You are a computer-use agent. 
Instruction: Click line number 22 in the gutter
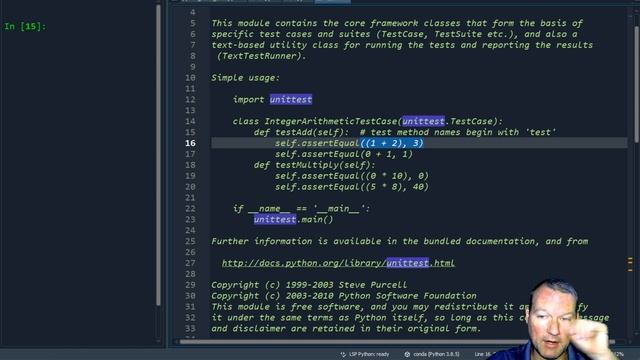tap(190, 209)
